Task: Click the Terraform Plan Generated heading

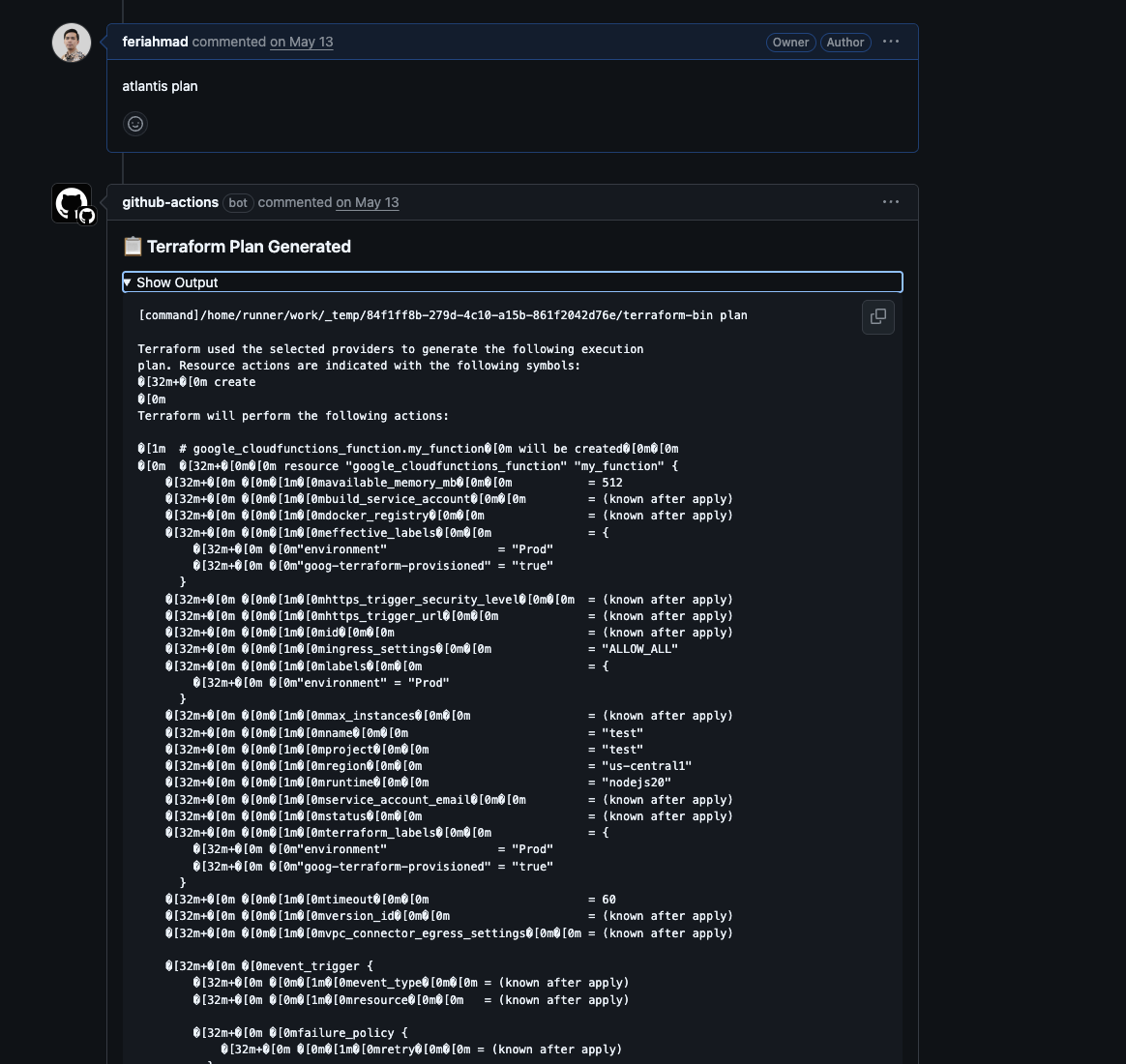Action: (x=249, y=247)
